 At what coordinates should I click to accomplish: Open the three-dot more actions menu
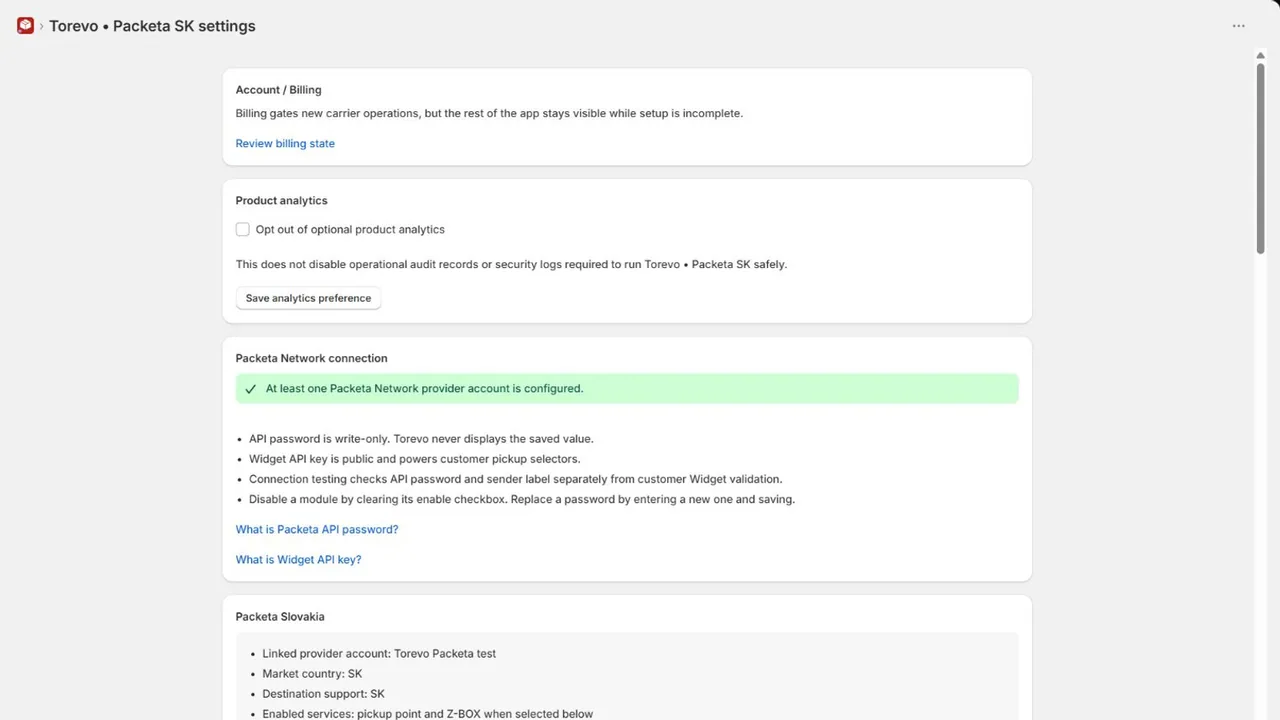click(x=1239, y=26)
